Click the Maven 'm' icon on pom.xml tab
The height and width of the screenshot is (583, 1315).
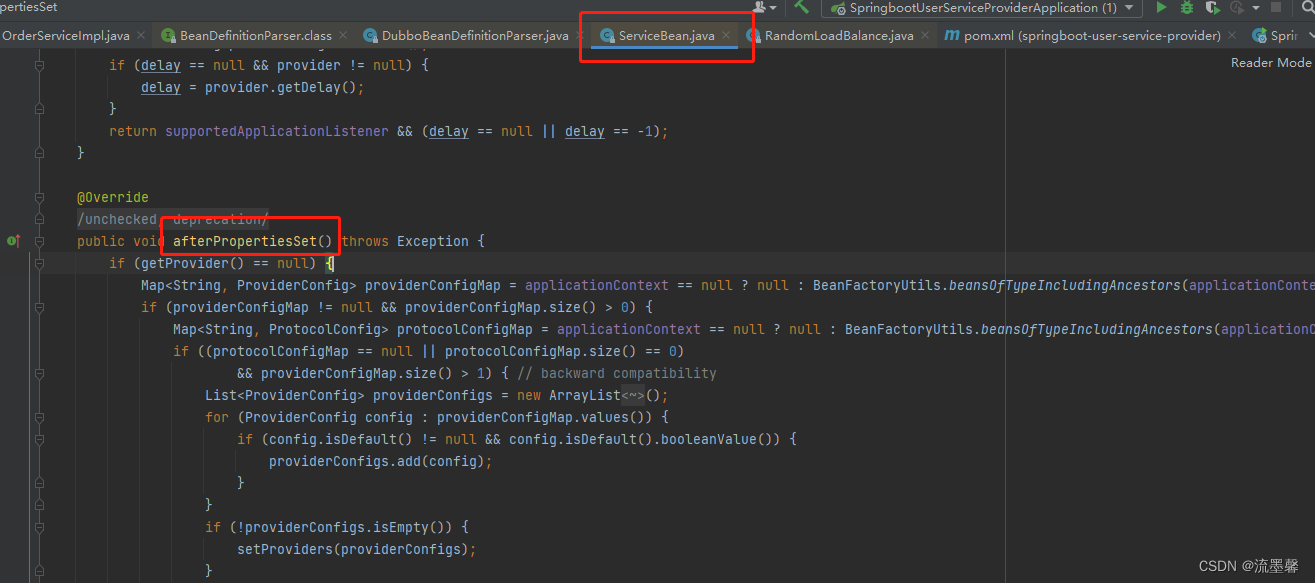pos(951,36)
